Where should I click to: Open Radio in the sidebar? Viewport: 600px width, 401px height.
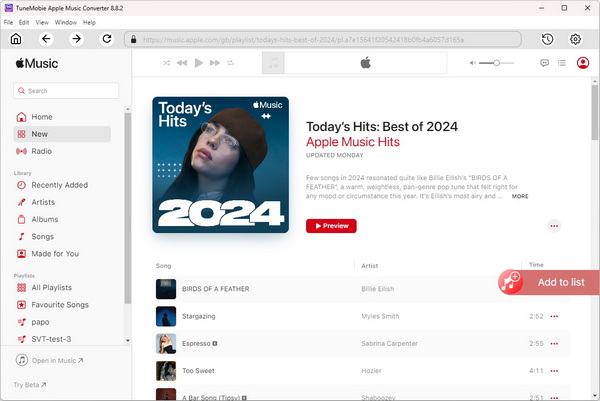click(x=62, y=151)
